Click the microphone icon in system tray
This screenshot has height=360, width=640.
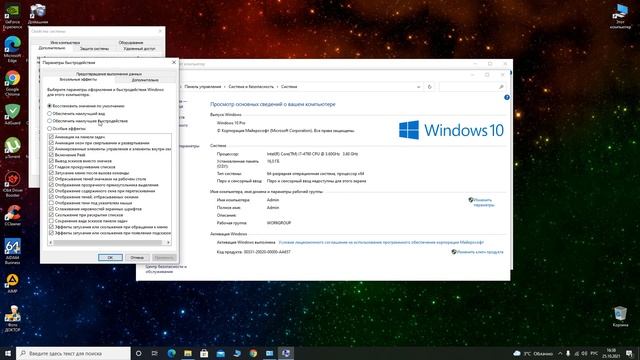pyautogui.click(x=568, y=353)
